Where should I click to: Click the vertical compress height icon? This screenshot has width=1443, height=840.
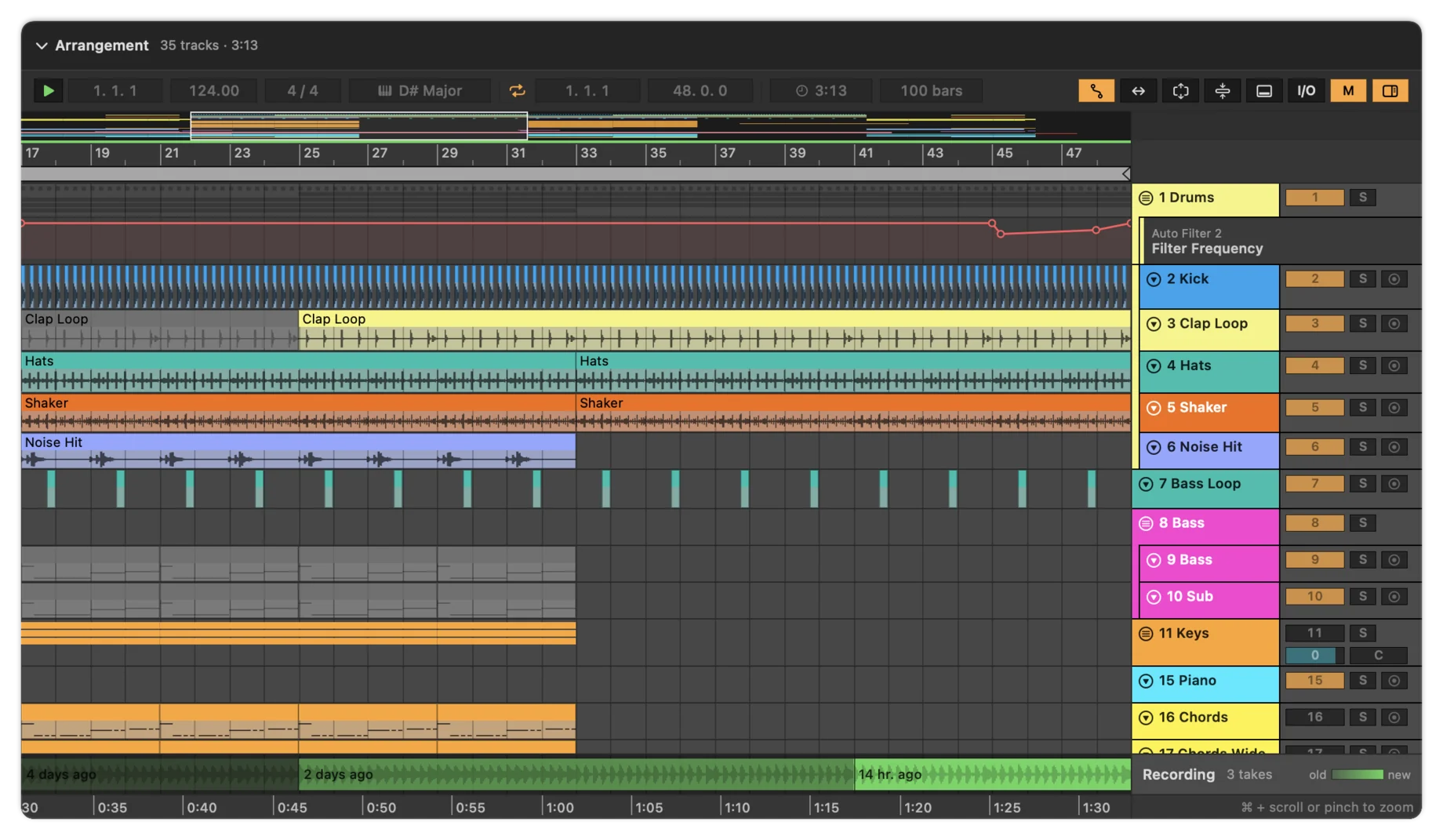tap(1222, 91)
